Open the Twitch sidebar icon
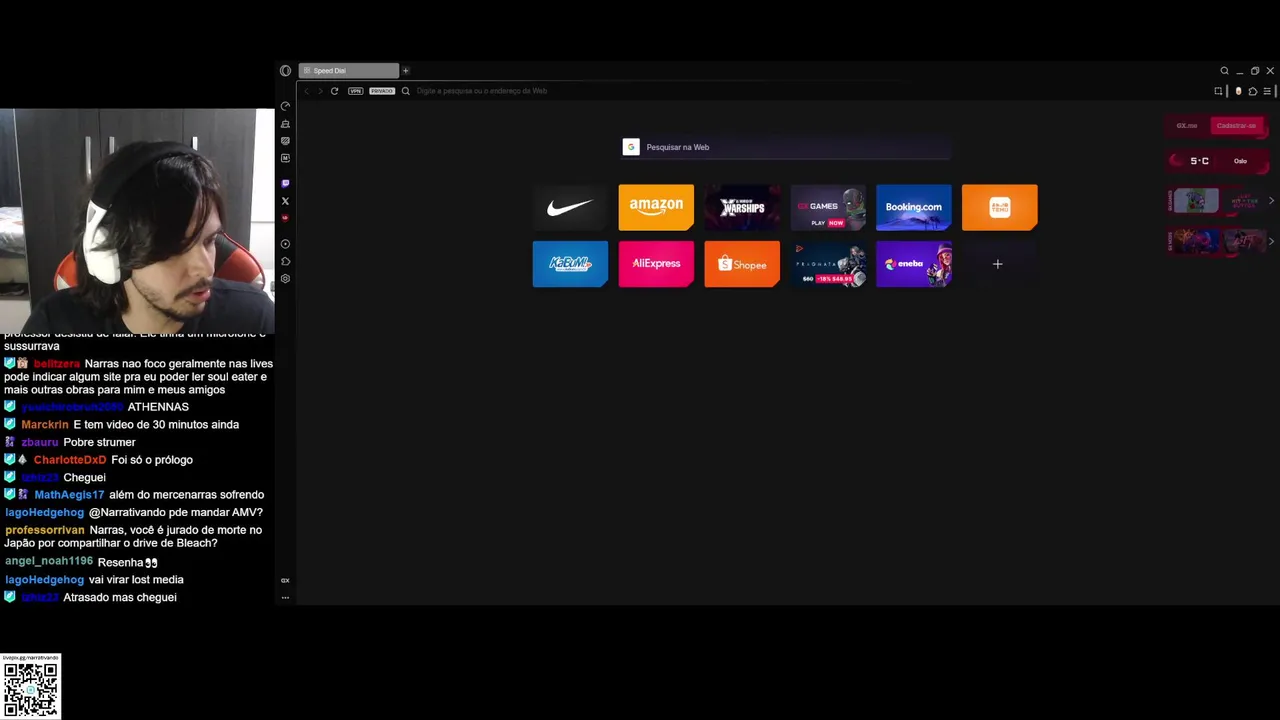The image size is (1280, 720). [285, 184]
